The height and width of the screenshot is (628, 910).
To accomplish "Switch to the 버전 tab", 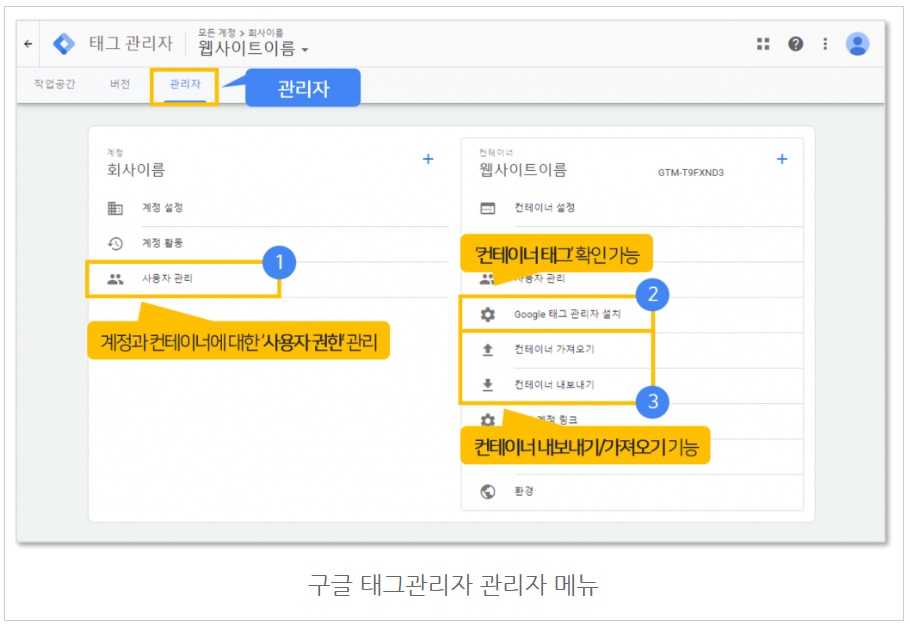I will 120,84.
